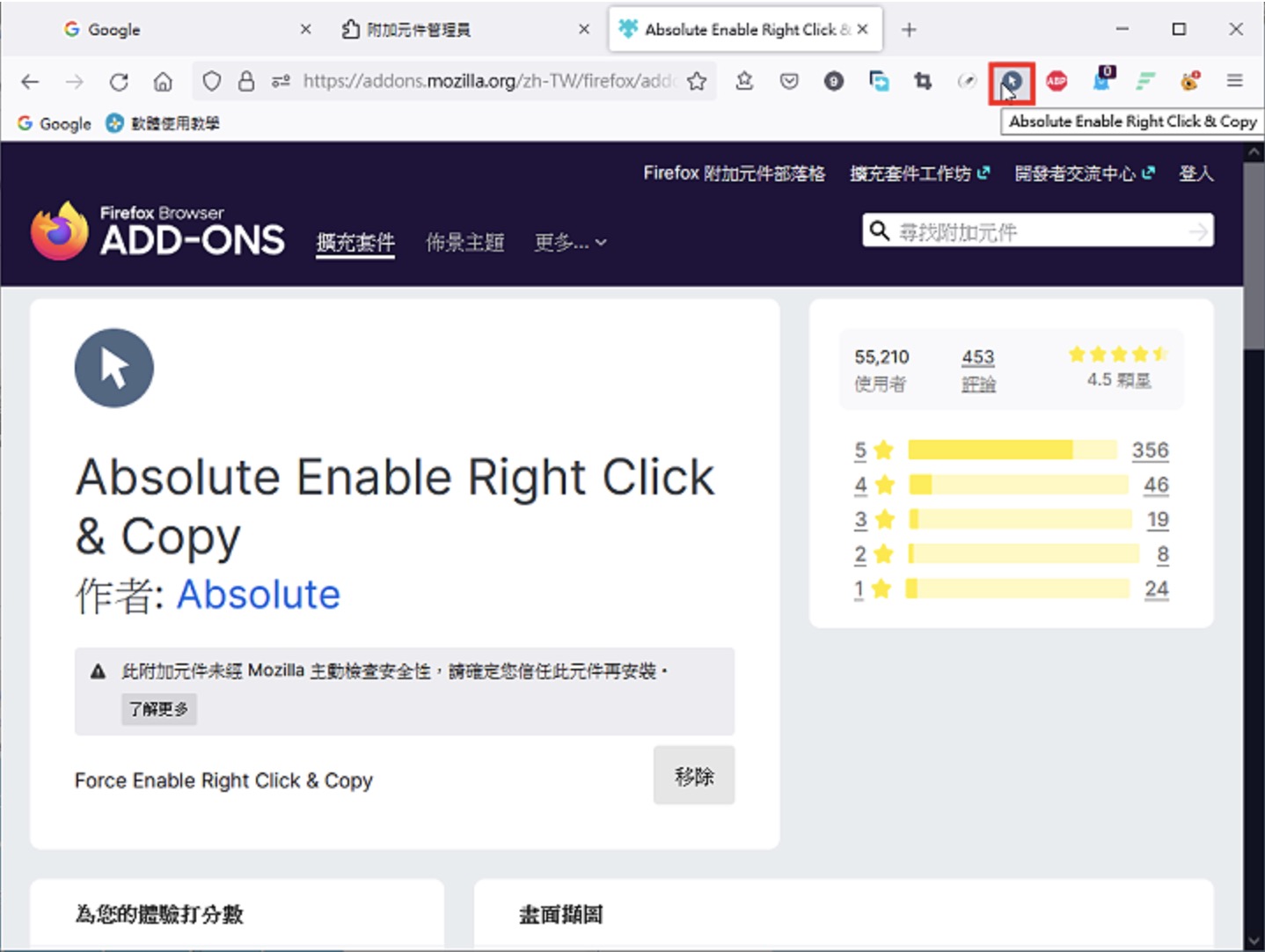Save page to Pocket
1265x952 pixels.
click(x=789, y=82)
